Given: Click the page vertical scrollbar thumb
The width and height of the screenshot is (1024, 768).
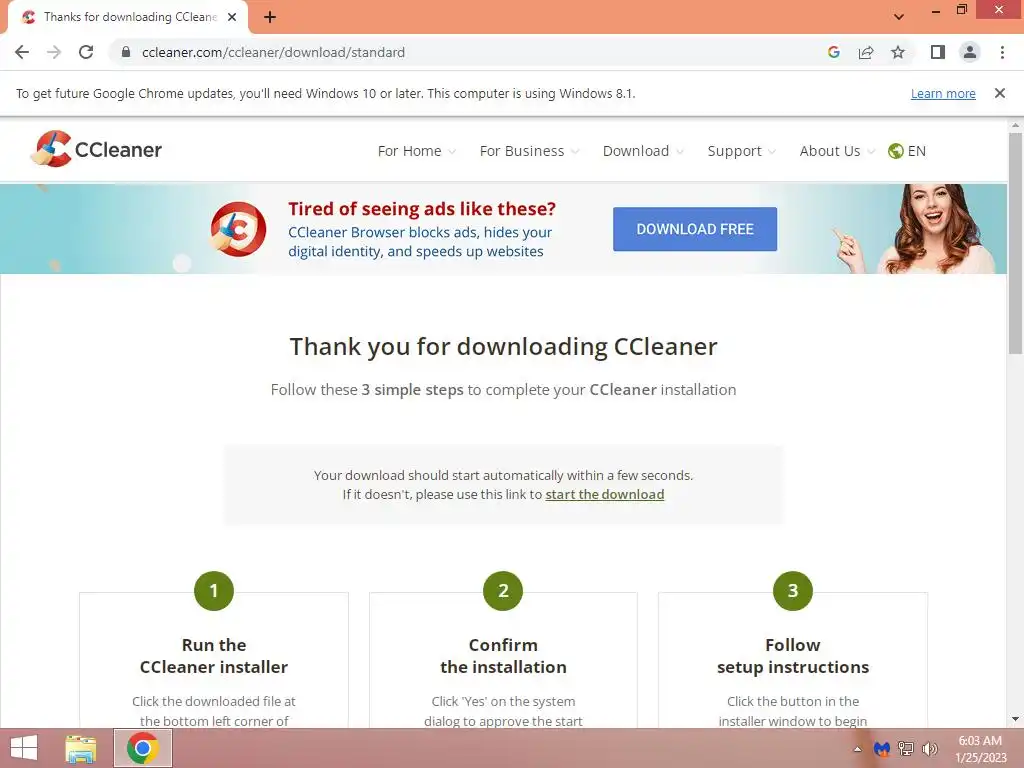Looking at the screenshot, I should coord(1016,243).
